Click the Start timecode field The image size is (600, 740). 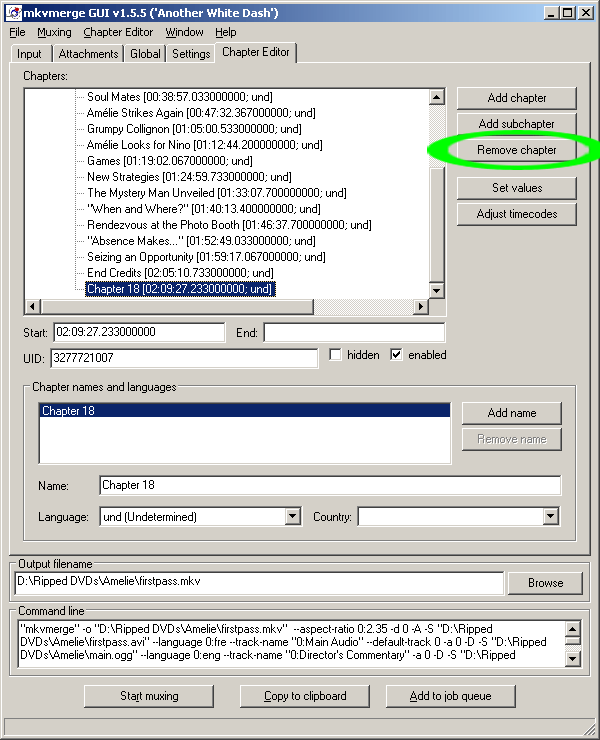[x=139, y=332]
